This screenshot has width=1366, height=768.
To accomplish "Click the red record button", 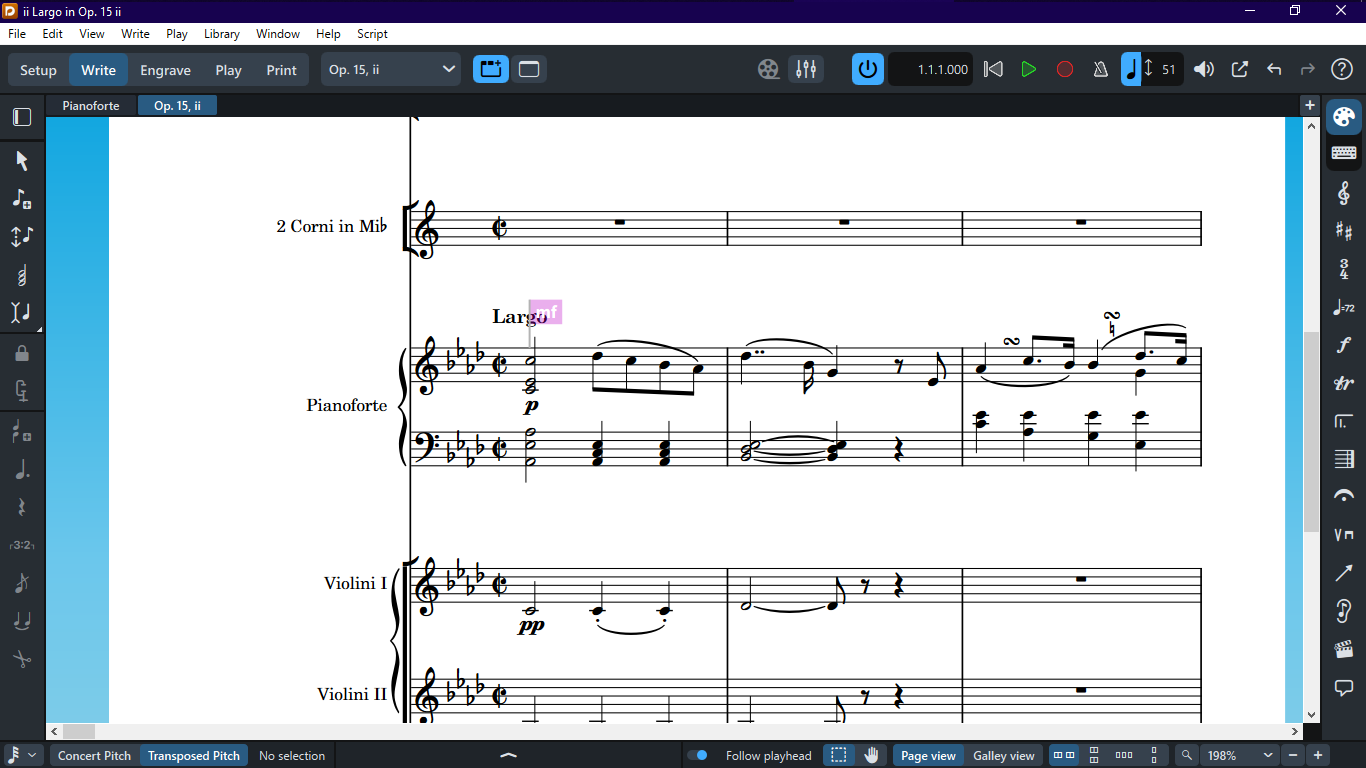I will click(x=1065, y=69).
